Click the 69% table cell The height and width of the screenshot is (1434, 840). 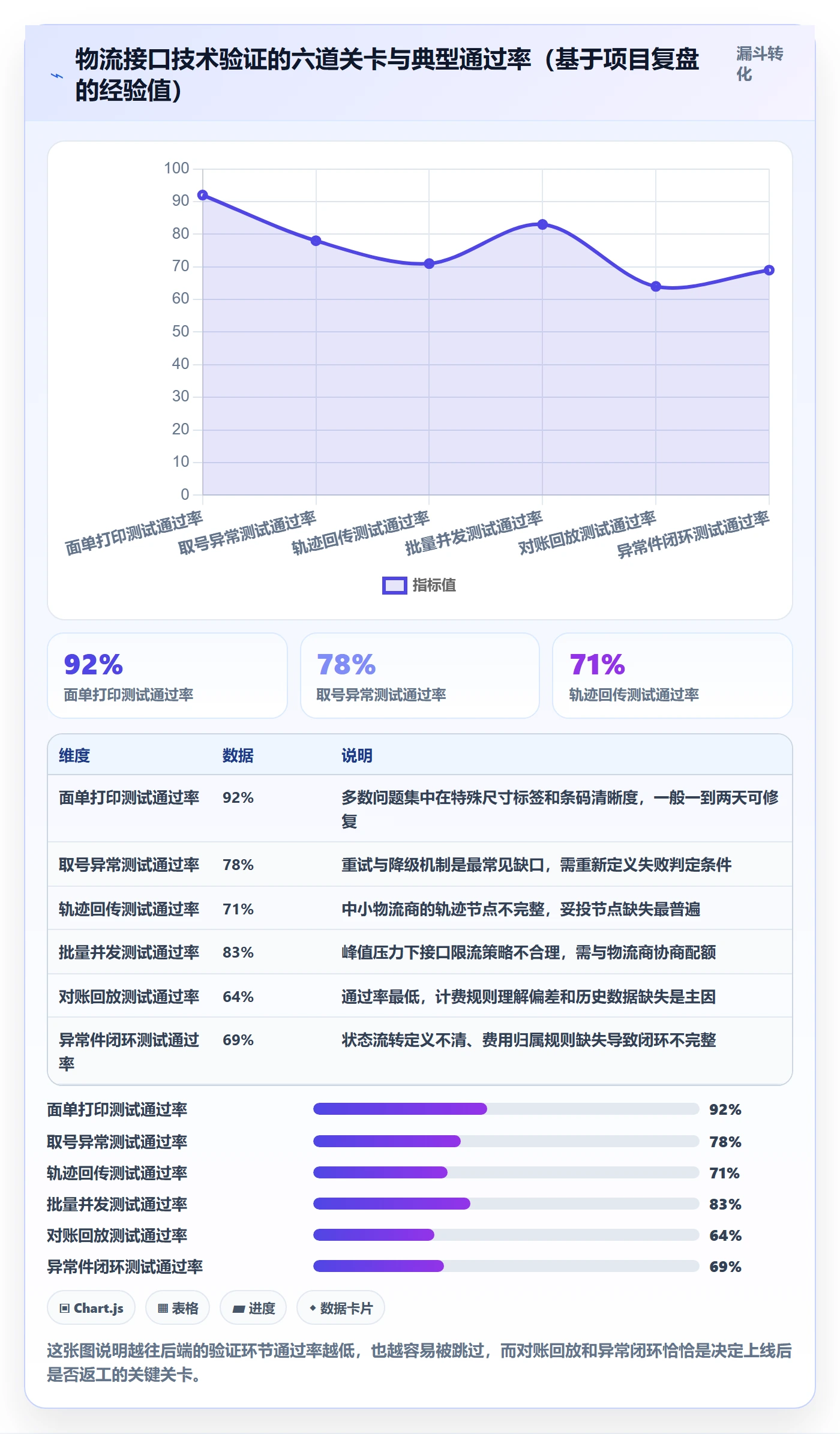coord(238,1040)
